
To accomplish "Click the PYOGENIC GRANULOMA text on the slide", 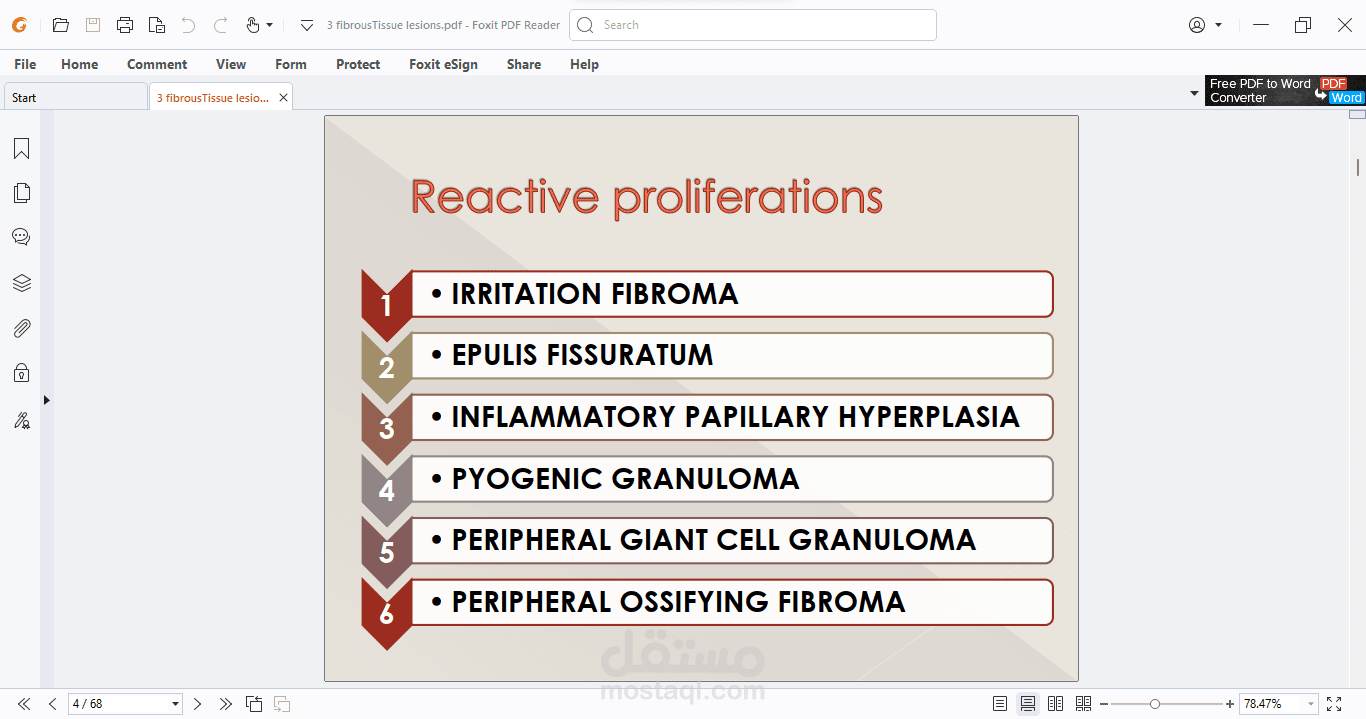I will pos(626,479).
